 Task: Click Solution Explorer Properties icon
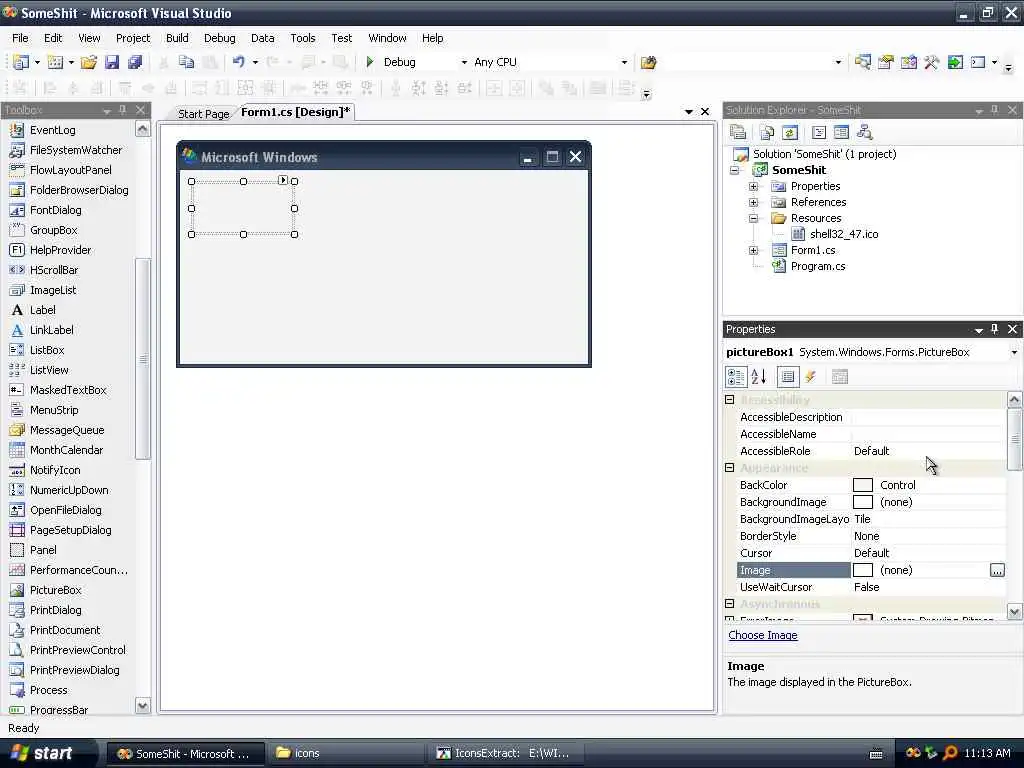(738, 133)
